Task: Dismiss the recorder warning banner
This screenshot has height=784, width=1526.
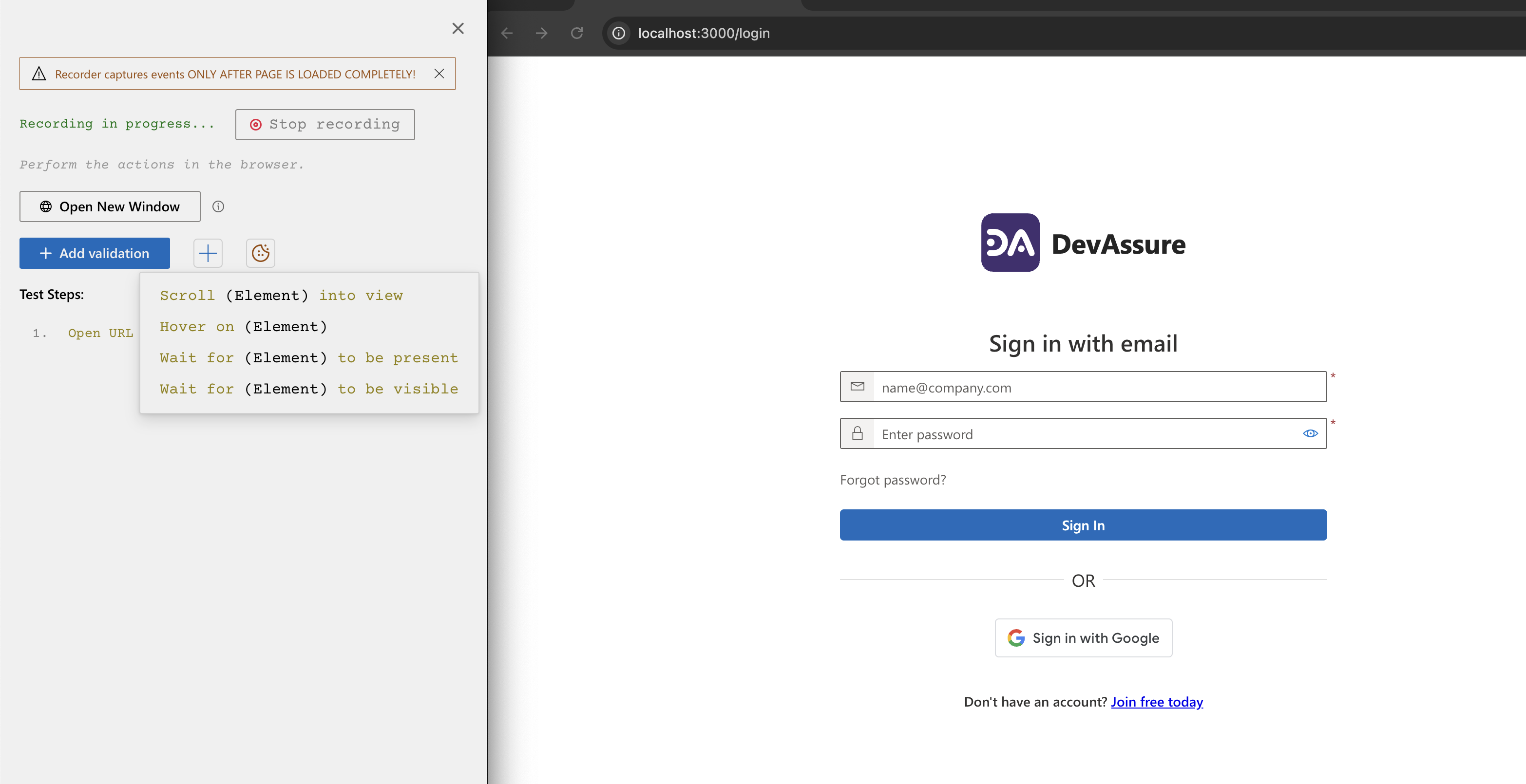Action: pyautogui.click(x=439, y=74)
